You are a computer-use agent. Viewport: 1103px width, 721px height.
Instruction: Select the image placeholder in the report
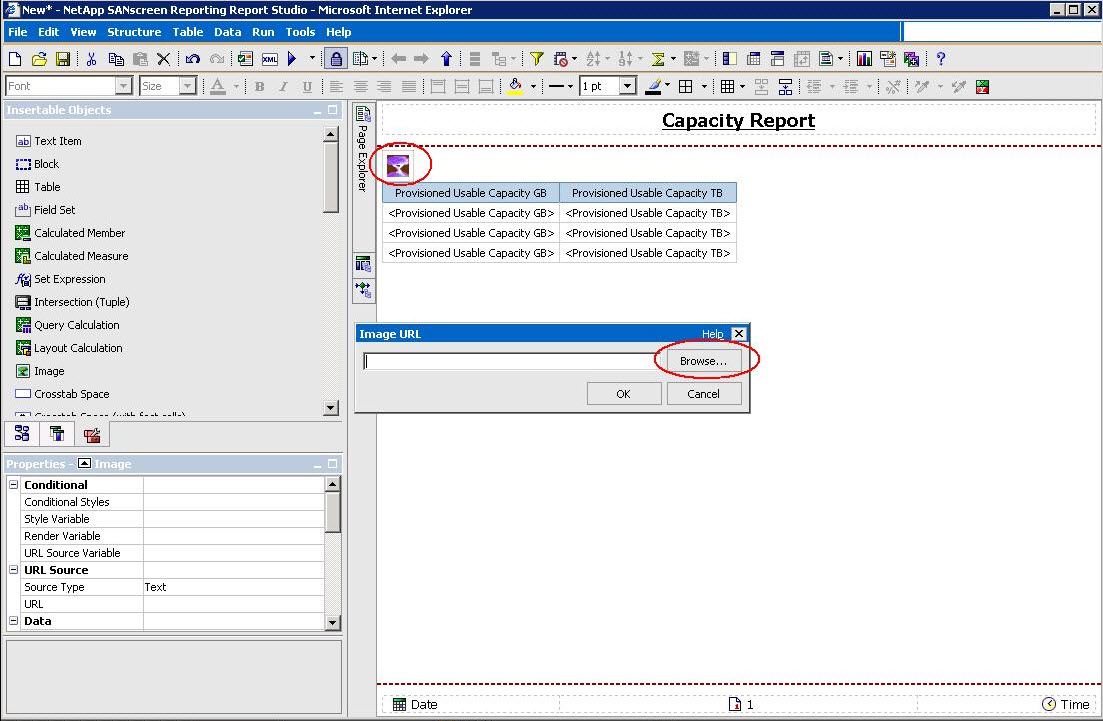click(x=398, y=166)
